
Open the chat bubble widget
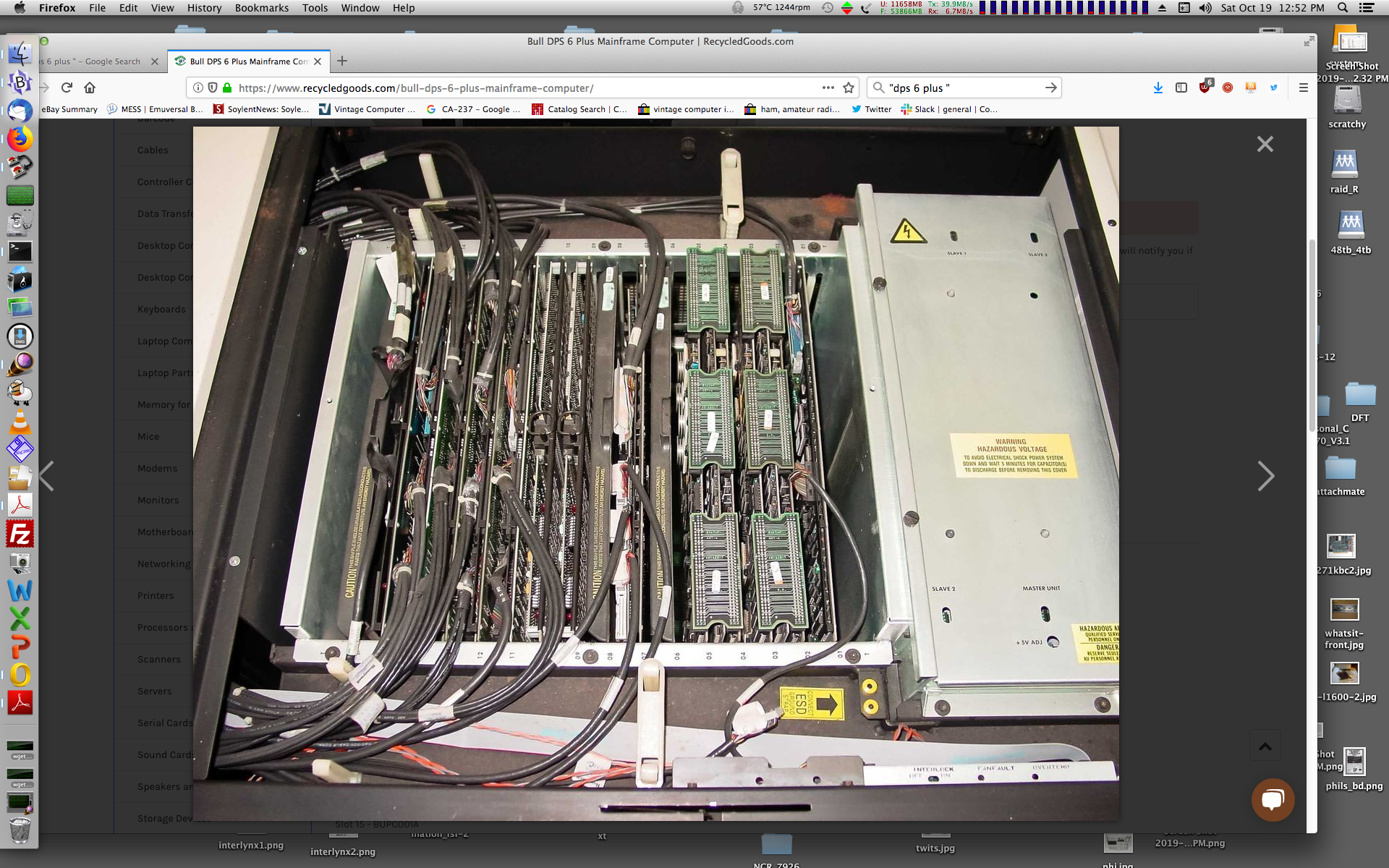point(1273,799)
